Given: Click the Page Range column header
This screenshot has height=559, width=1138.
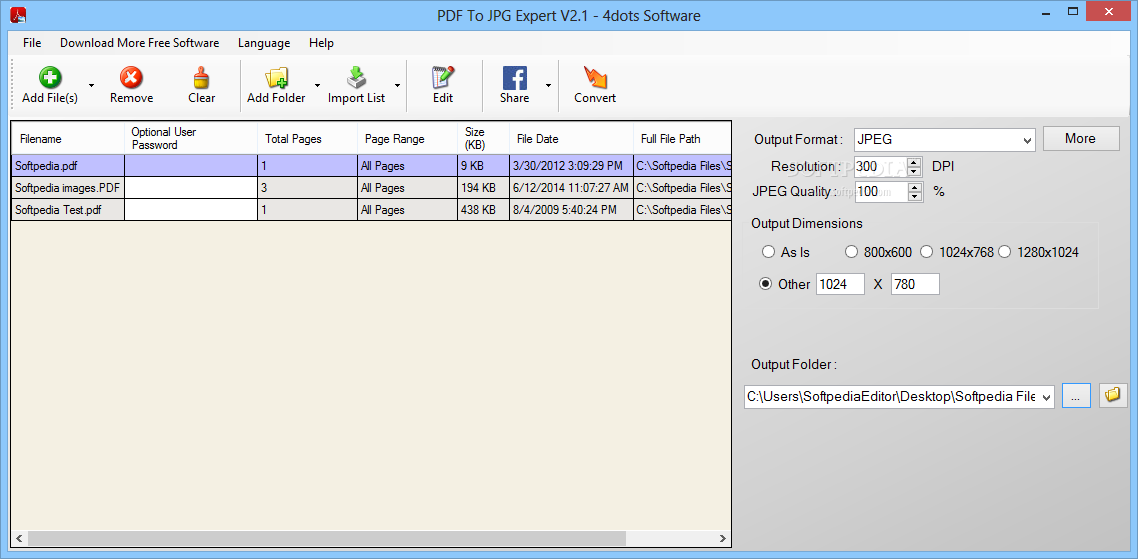Looking at the screenshot, I should (x=407, y=139).
